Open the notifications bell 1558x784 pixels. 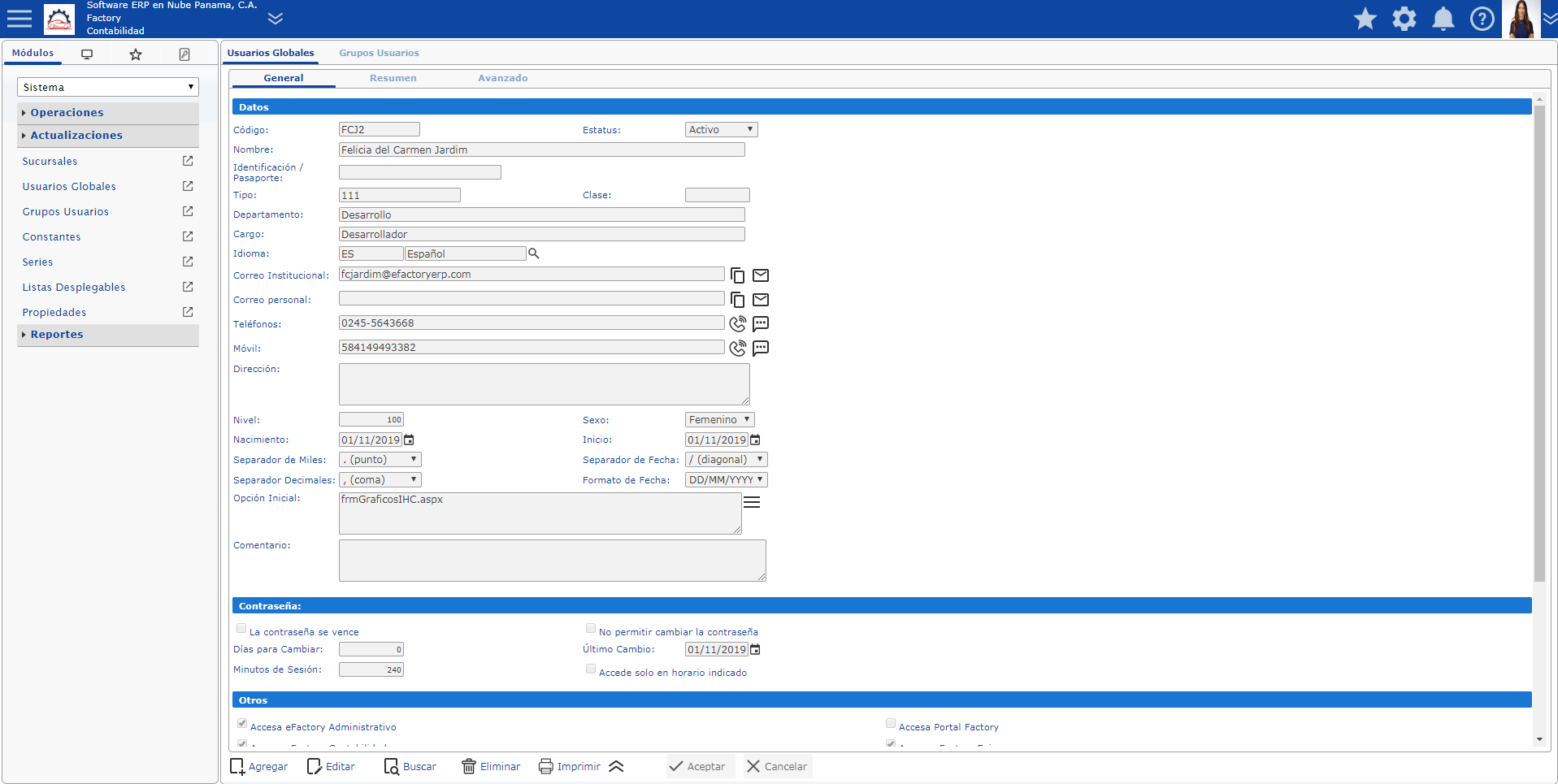[x=1443, y=19]
